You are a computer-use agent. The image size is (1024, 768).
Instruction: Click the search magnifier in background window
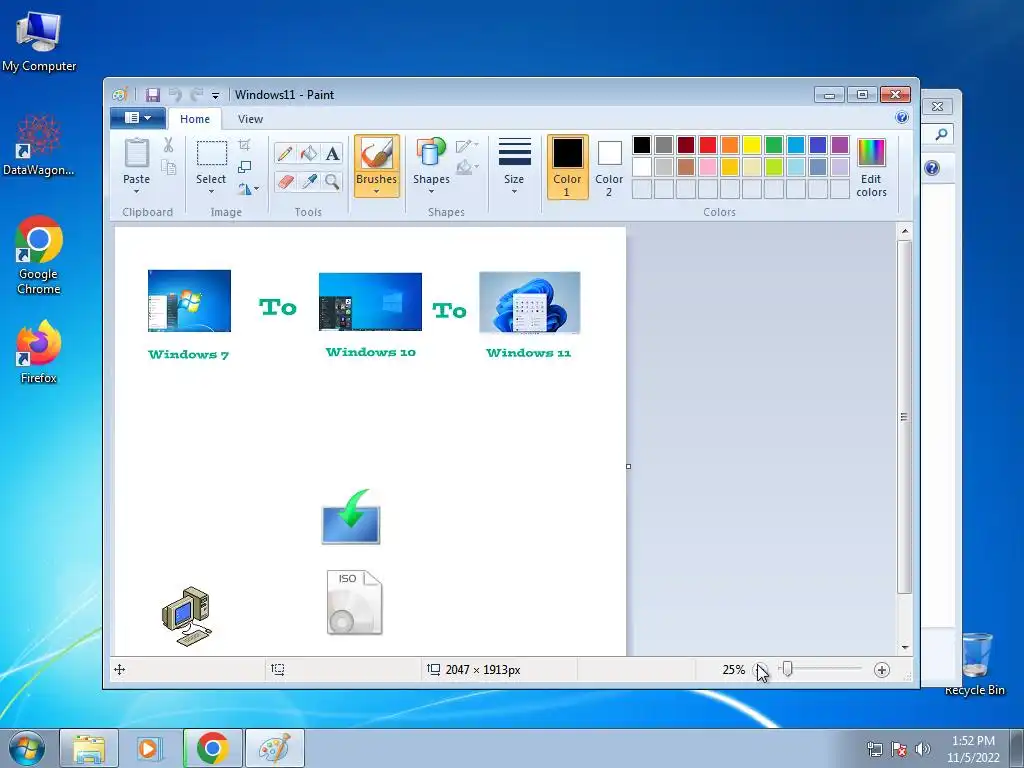940,135
